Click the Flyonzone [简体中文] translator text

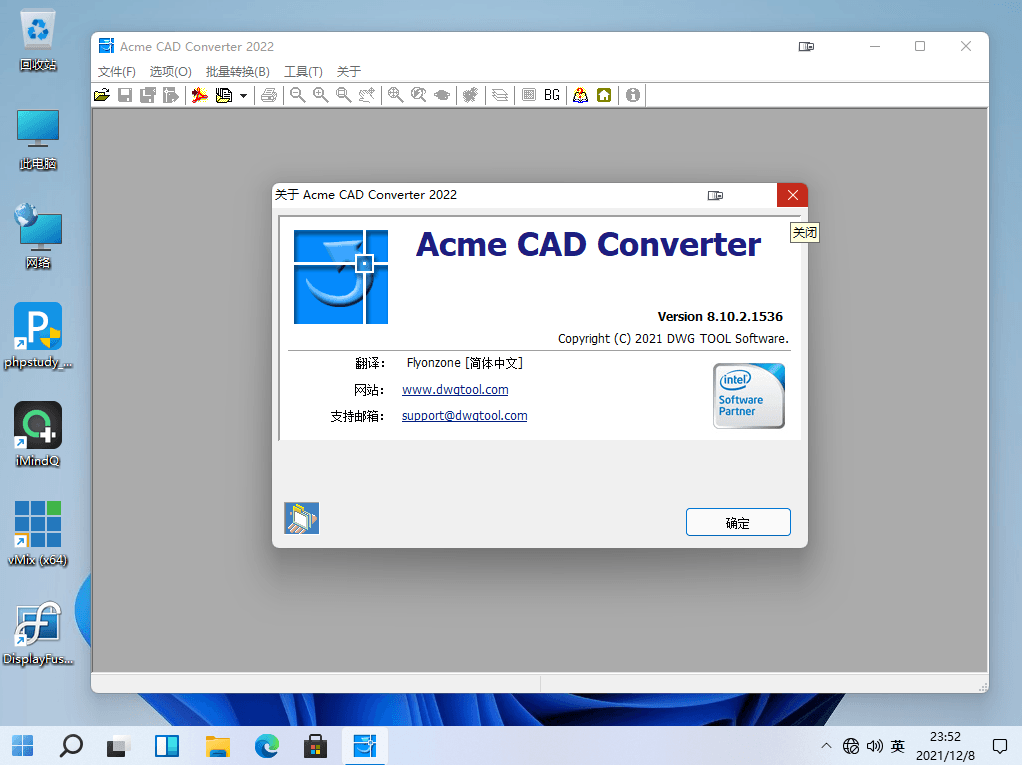[x=465, y=363]
